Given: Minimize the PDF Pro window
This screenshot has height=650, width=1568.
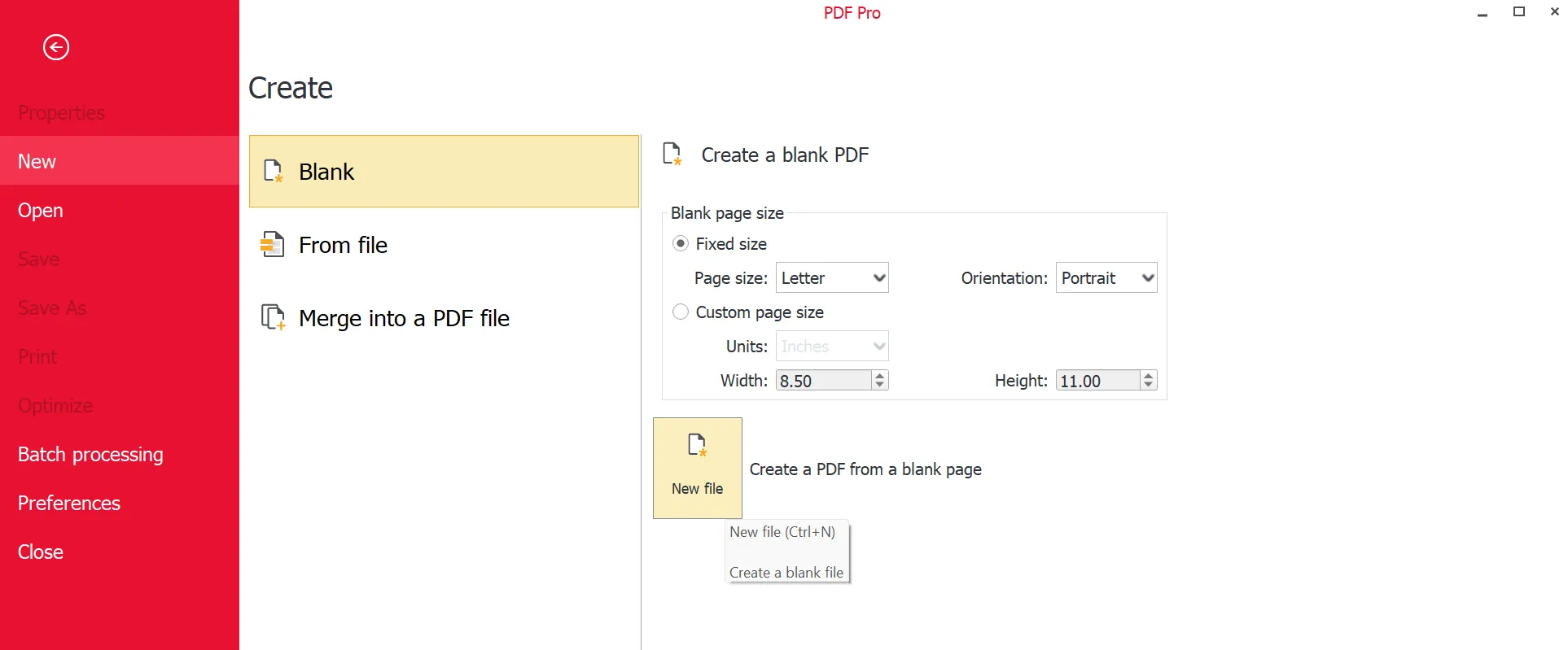Looking at the screenshot, I should [x=1483, y=12].
